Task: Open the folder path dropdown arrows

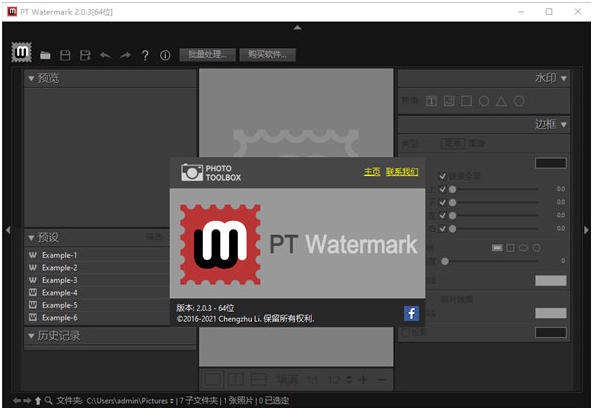Action: click(x=172, y=401)
